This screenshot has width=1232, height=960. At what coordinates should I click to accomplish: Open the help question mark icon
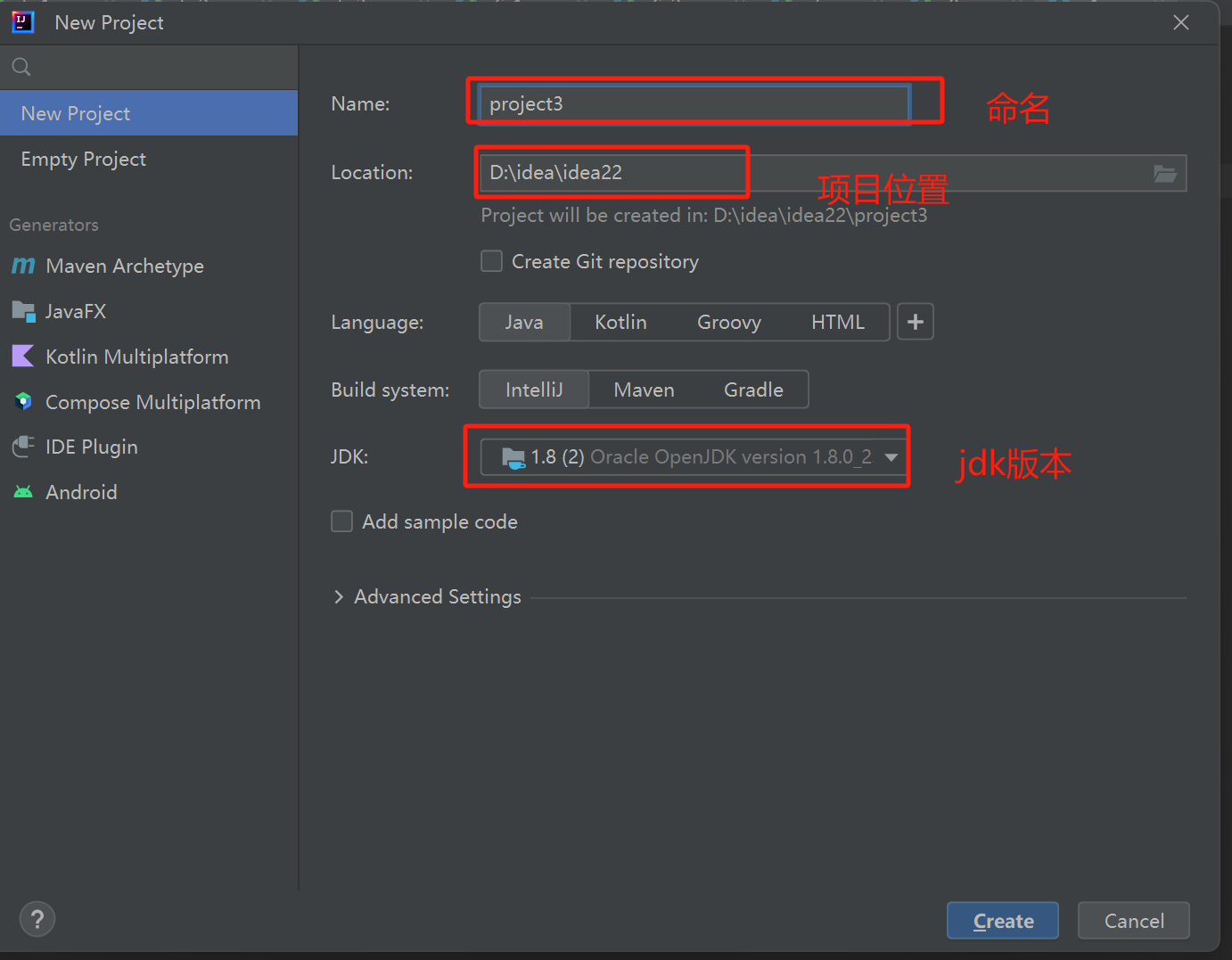pyautogui.click(x=37, y=918)
